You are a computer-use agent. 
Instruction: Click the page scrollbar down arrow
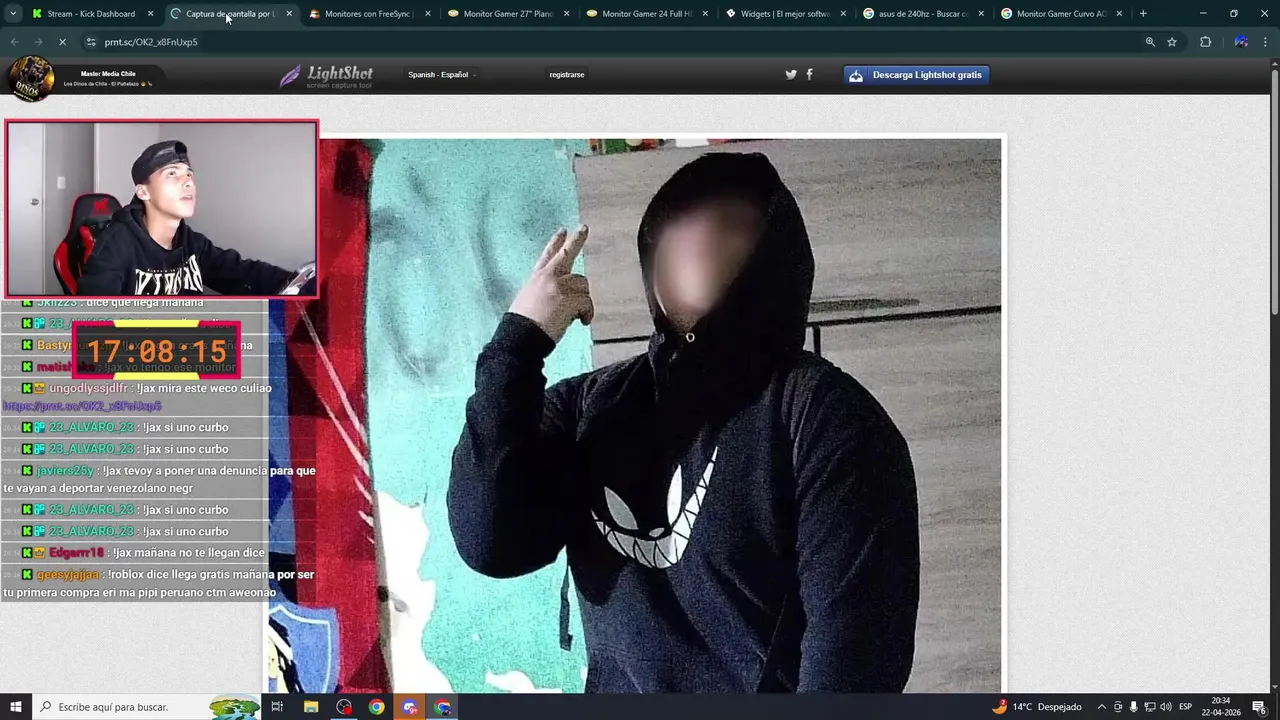point(1274,687)
